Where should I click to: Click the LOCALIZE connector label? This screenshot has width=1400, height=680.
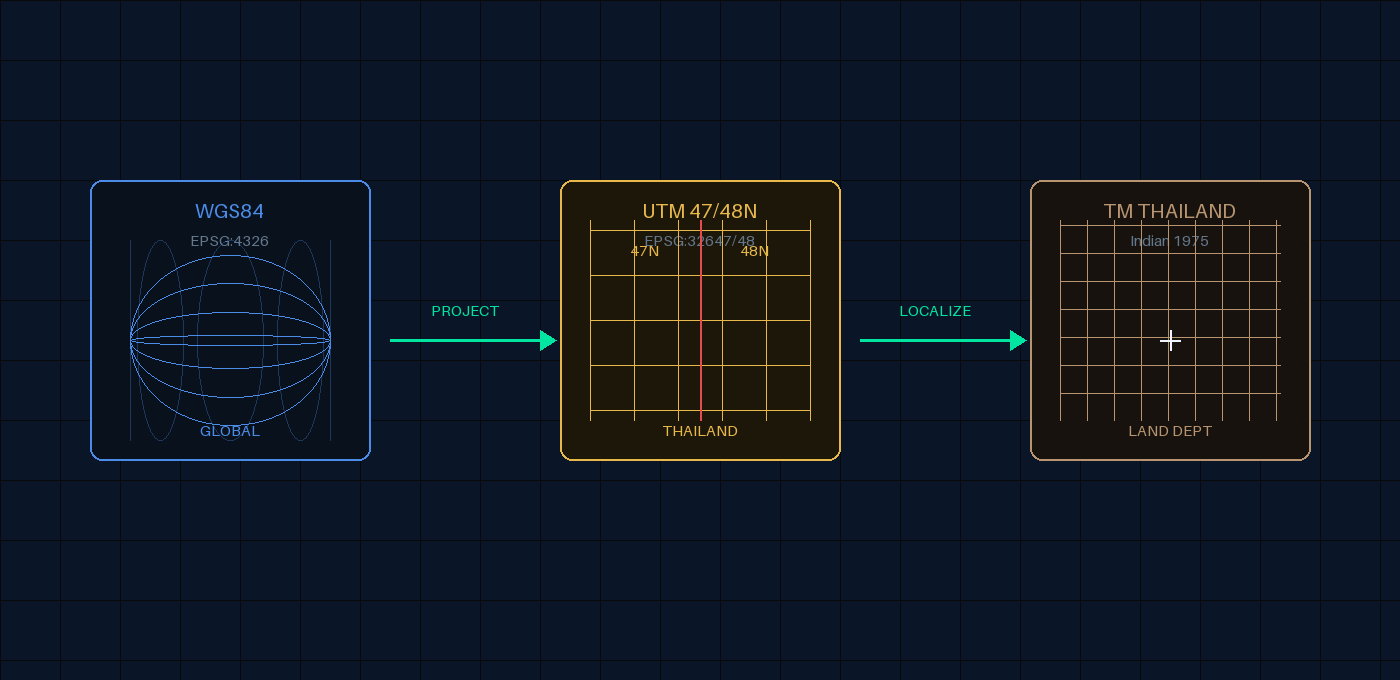tap(935, 311)
